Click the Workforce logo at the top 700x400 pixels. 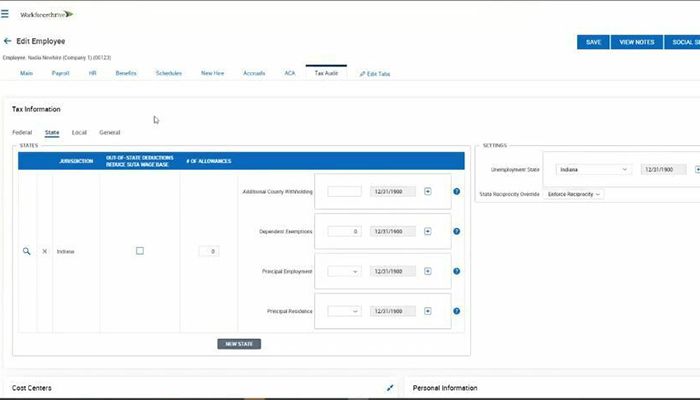(x=46, y=14)
